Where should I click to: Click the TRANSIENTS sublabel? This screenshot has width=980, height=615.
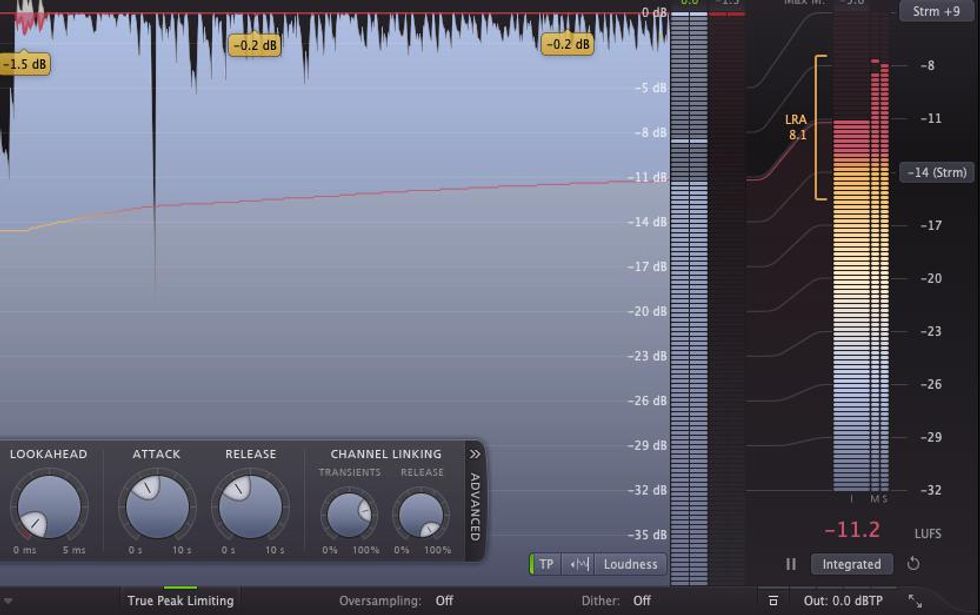point(349,472)
